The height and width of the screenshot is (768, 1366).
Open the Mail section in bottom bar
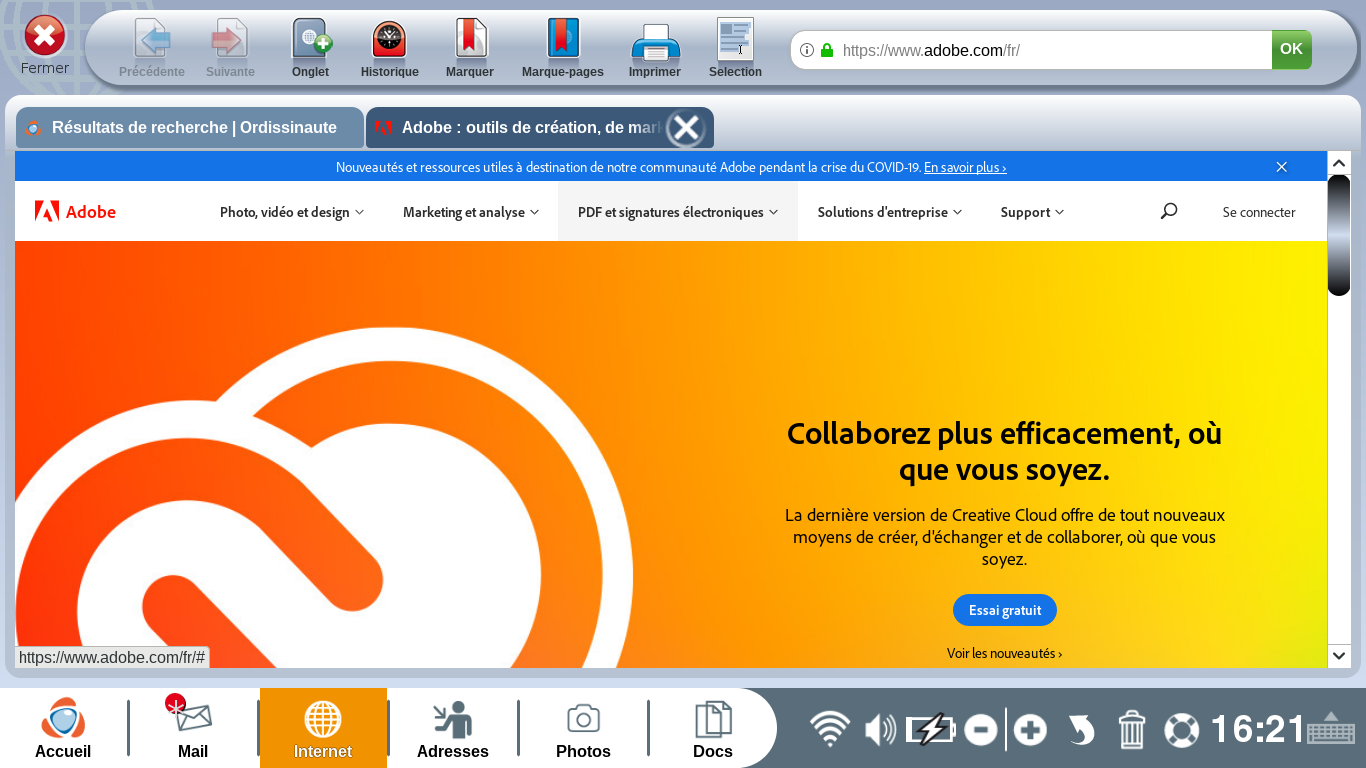point(193,728)
